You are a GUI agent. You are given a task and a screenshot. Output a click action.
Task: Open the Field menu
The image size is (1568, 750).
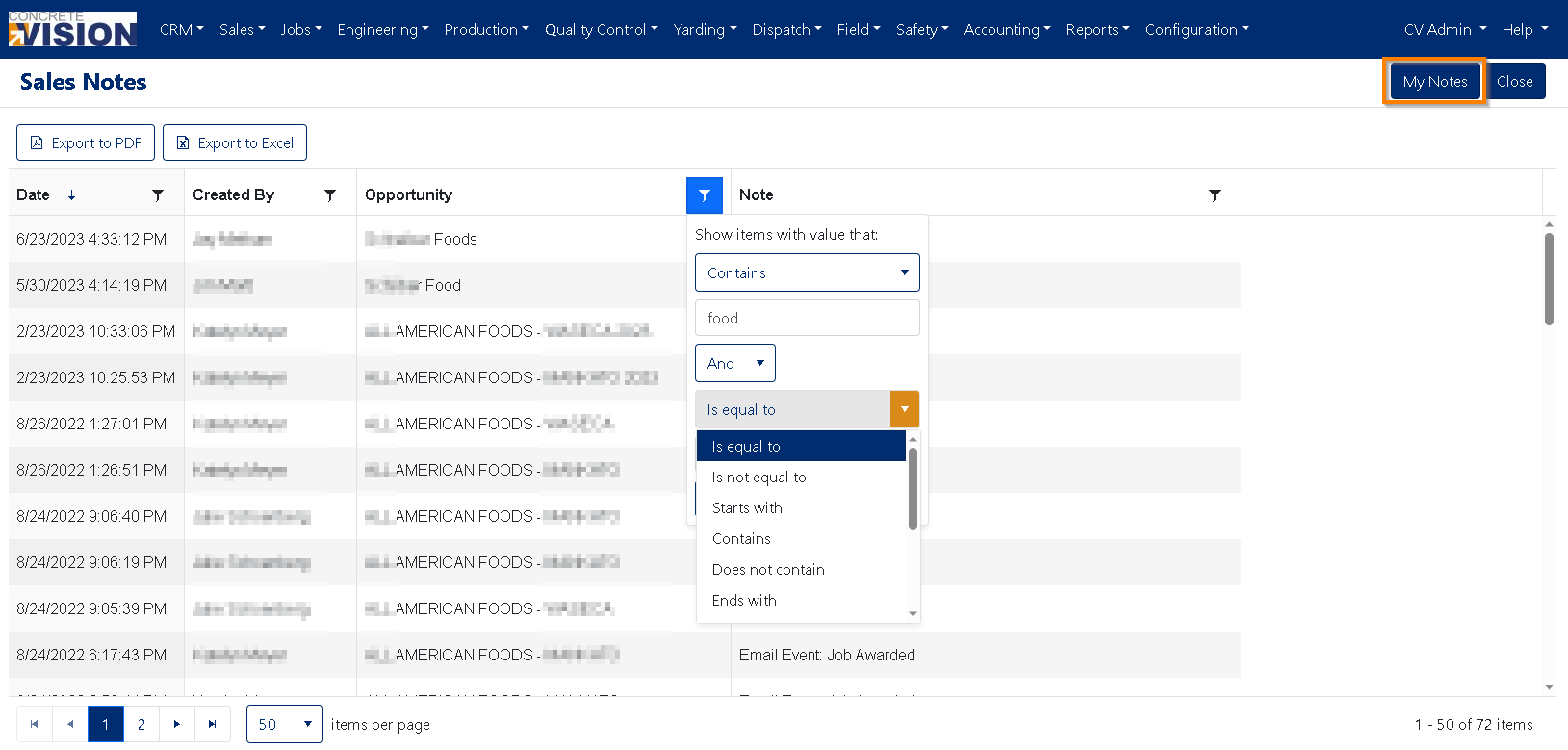pyautogui.click(x=859, y=30)
